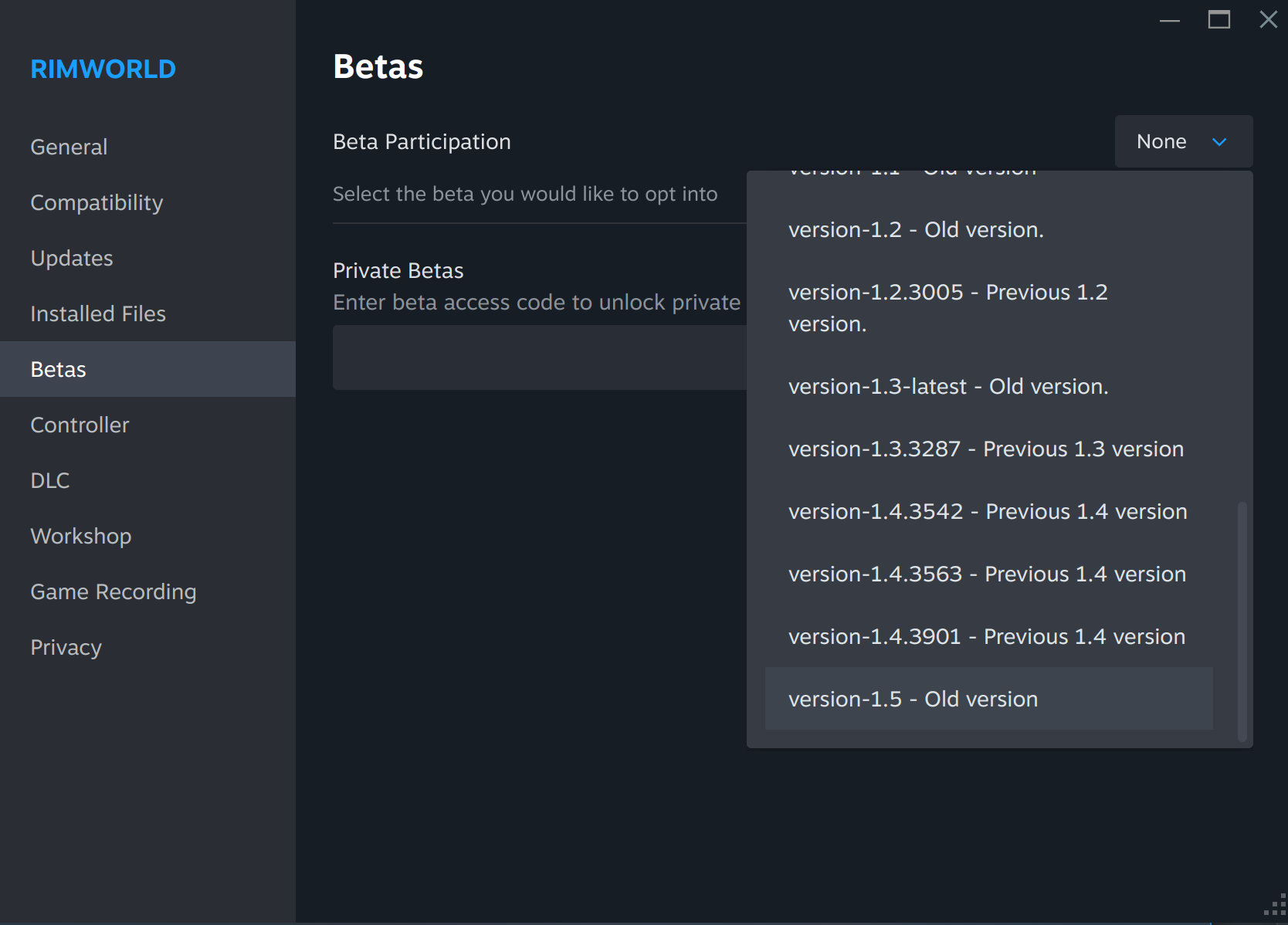Select version-1.3.3287 Previous 1.3 version
1288x925 pixels.
pyautogui.click(x=989, y=449)
